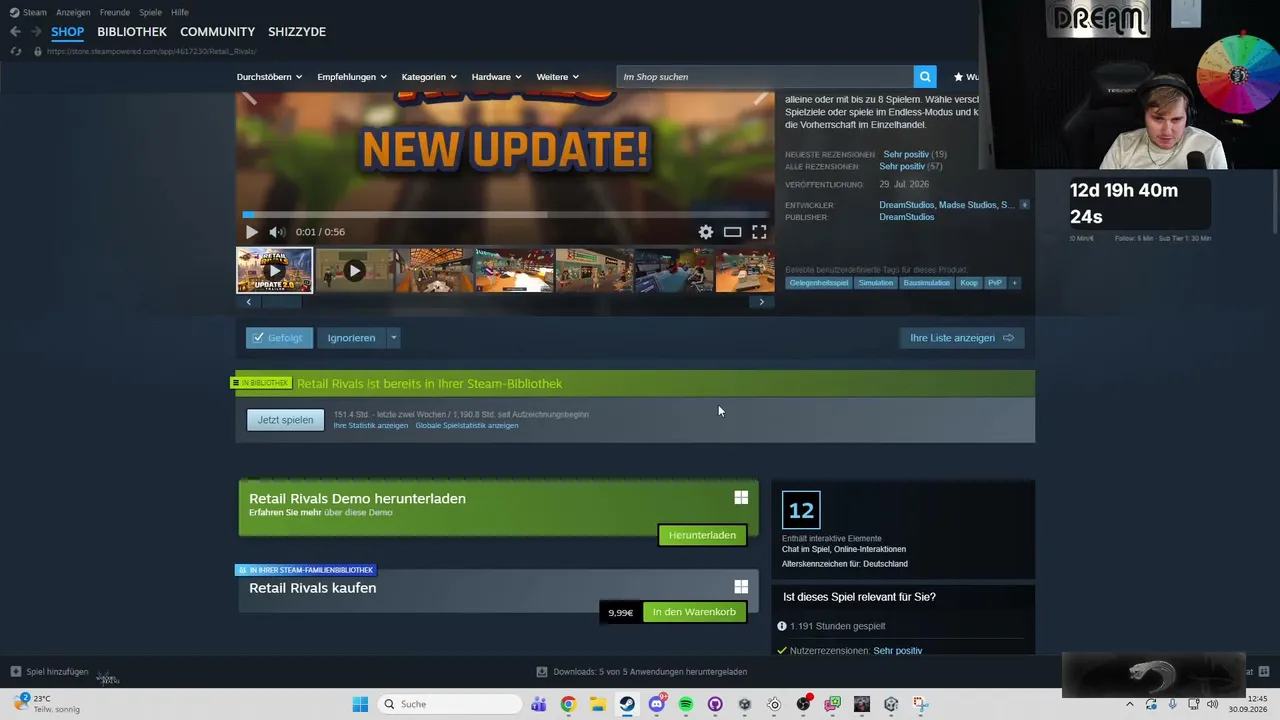Open Spotify from the taskbar
The height and width of the screenshot is (720, 1280).
pos(686,704)
